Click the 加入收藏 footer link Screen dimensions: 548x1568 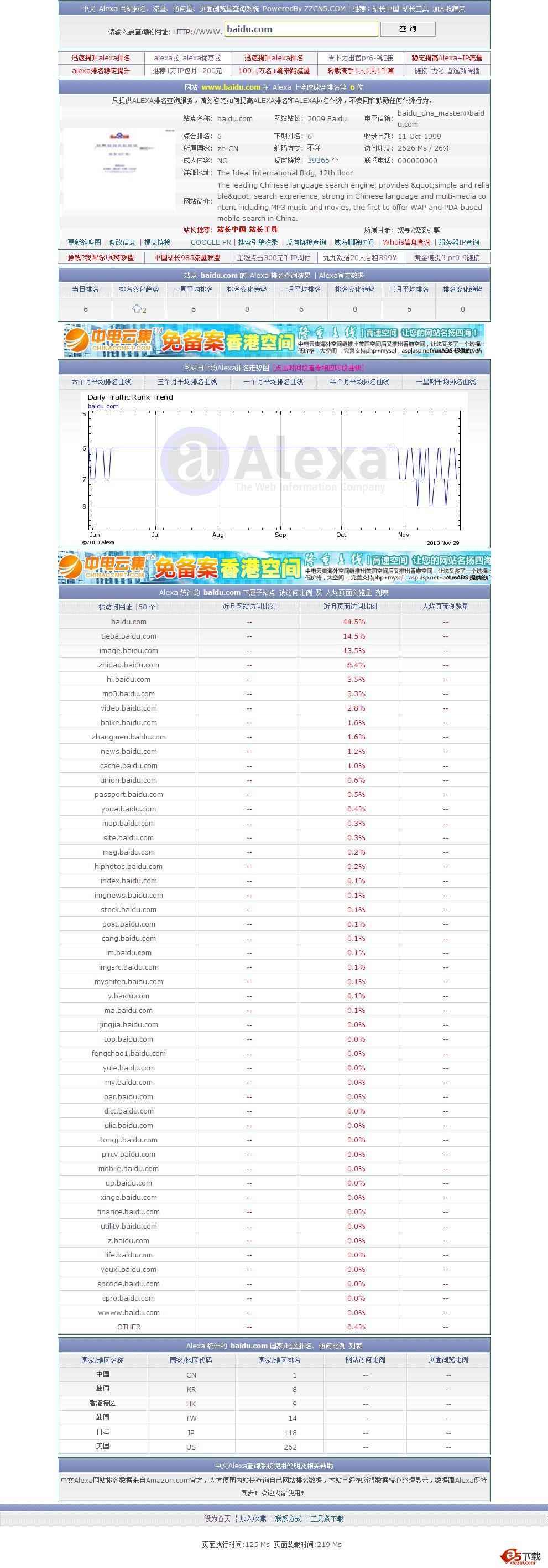[253, 1519]
